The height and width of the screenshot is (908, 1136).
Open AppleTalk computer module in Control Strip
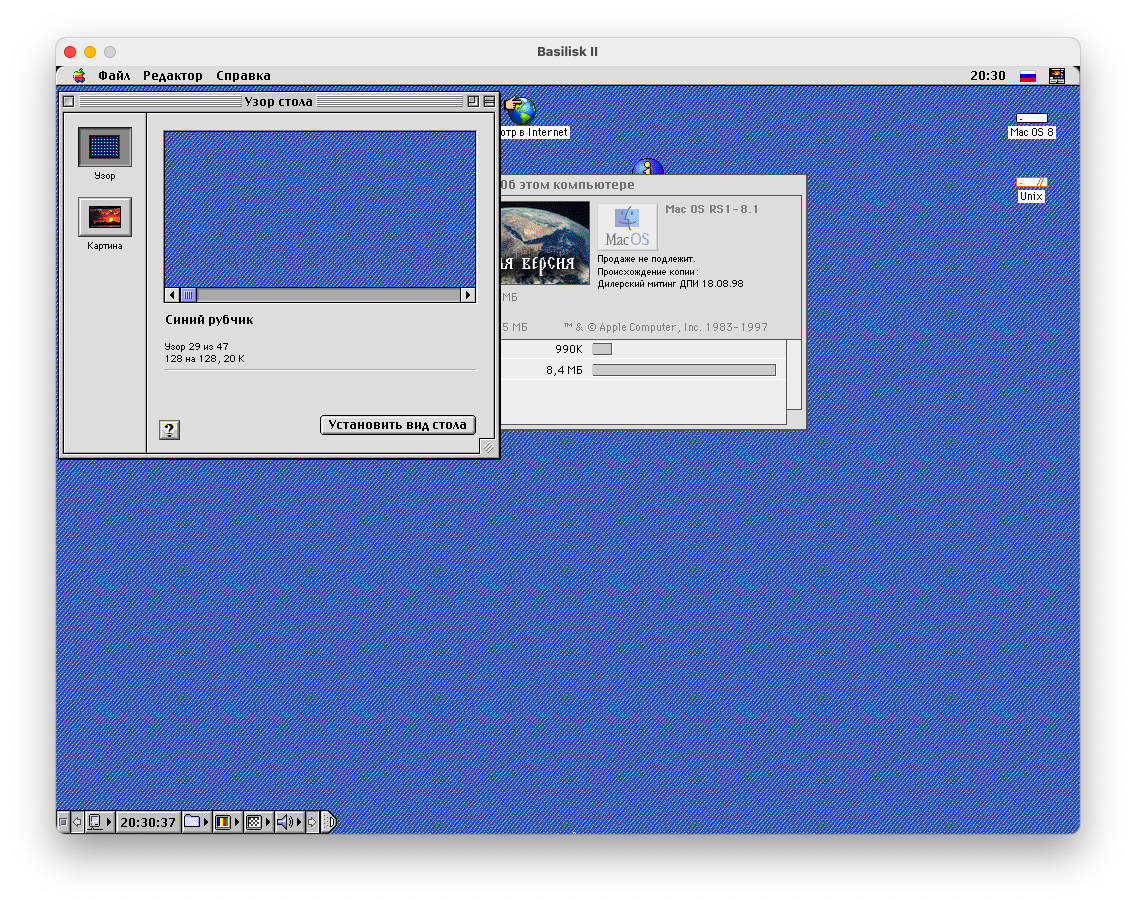(99, 822)
